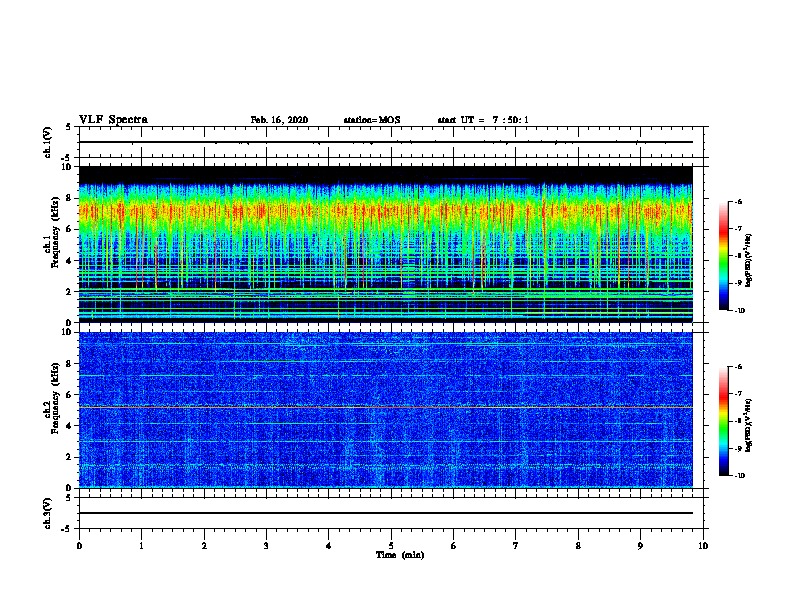Click the time axis tick label "8"
Viewport: 792px width, 612px height.
578,545
